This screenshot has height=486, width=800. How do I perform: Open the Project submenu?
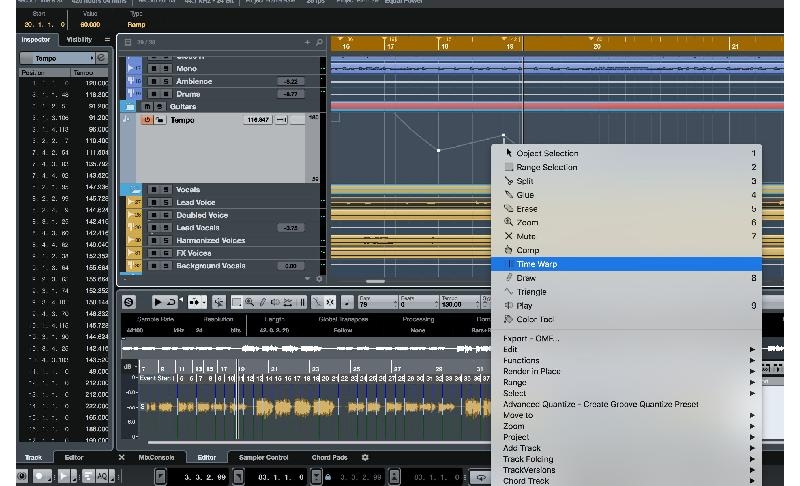click(626, 437)
